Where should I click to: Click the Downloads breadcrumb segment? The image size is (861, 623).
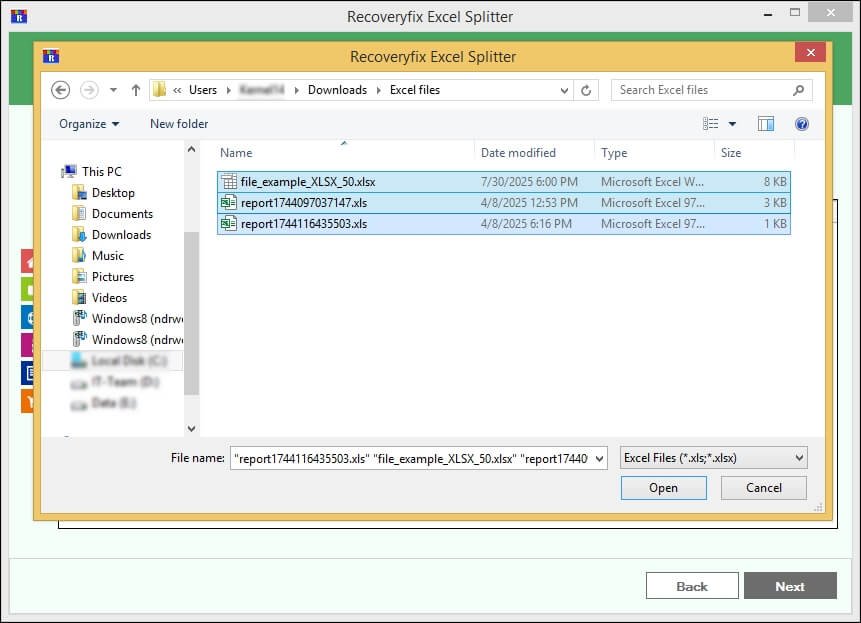(337, 90)
